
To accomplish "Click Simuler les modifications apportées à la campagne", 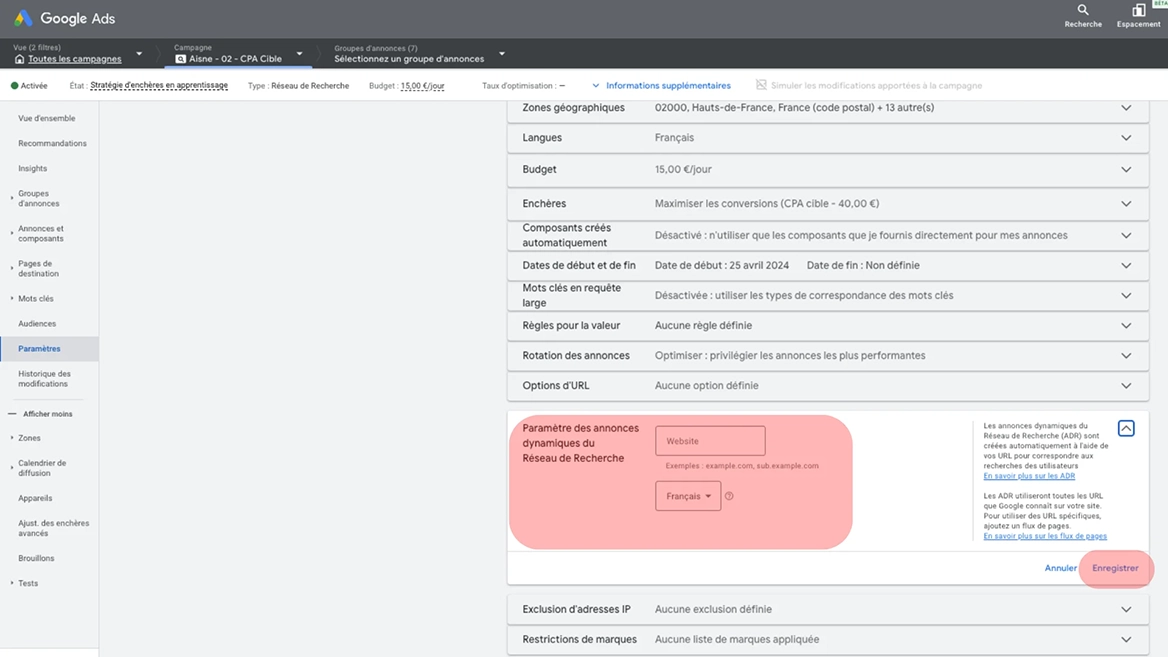I will coord(876,86).
